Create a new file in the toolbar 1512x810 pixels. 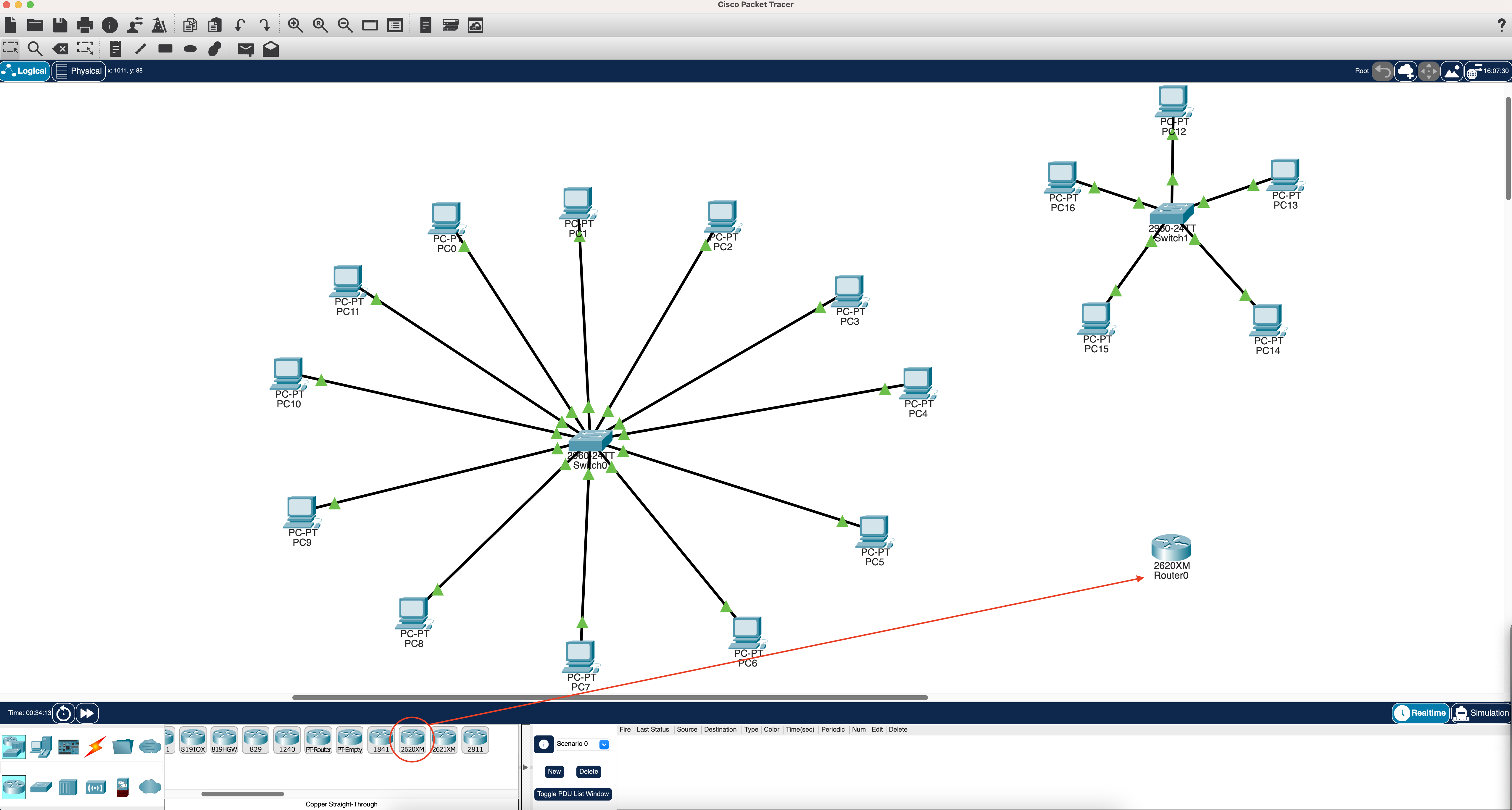click(10, 25)
